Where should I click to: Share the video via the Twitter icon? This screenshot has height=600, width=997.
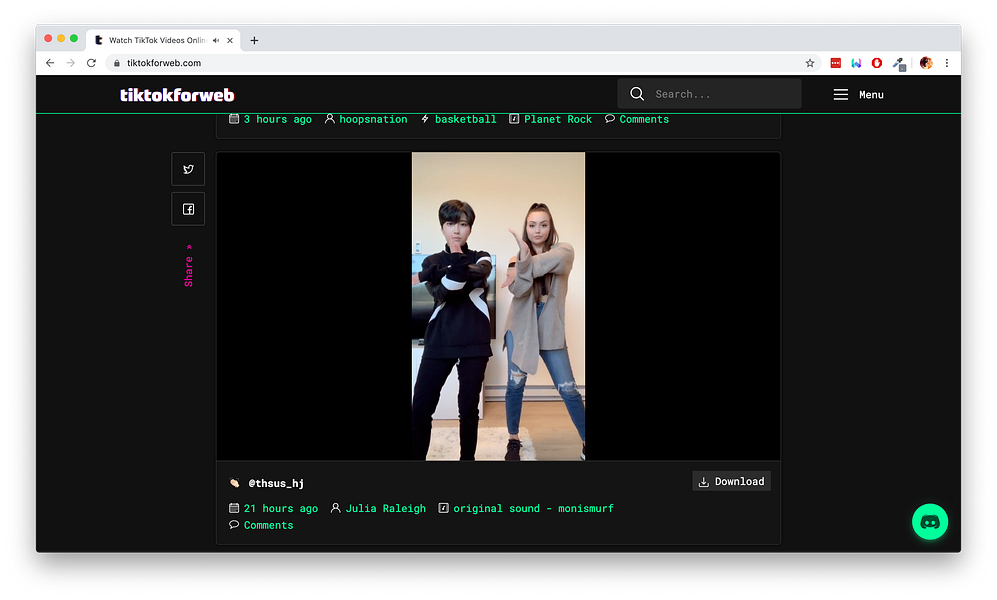pyautogui.click(x=188, y=168)
